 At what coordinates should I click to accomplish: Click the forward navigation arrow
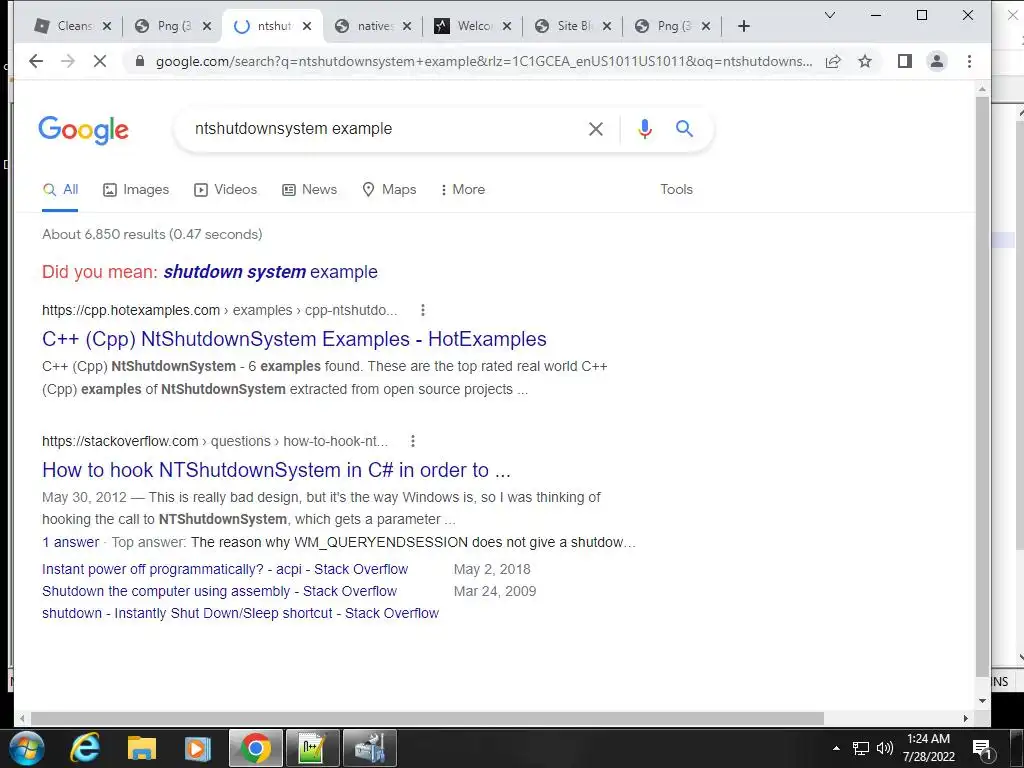click(x=68, y=61)
